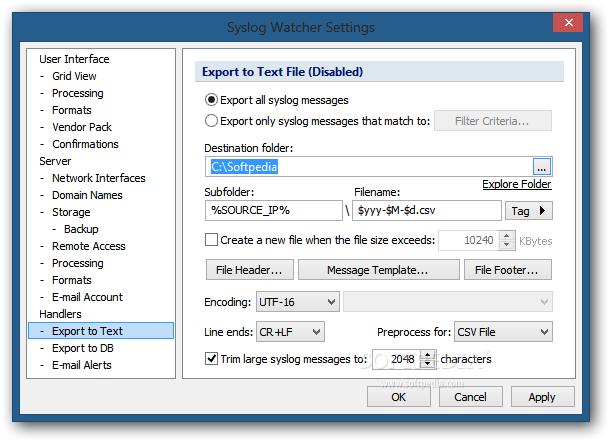Select User Interface in the settings tree

click(x=74, y=59)
